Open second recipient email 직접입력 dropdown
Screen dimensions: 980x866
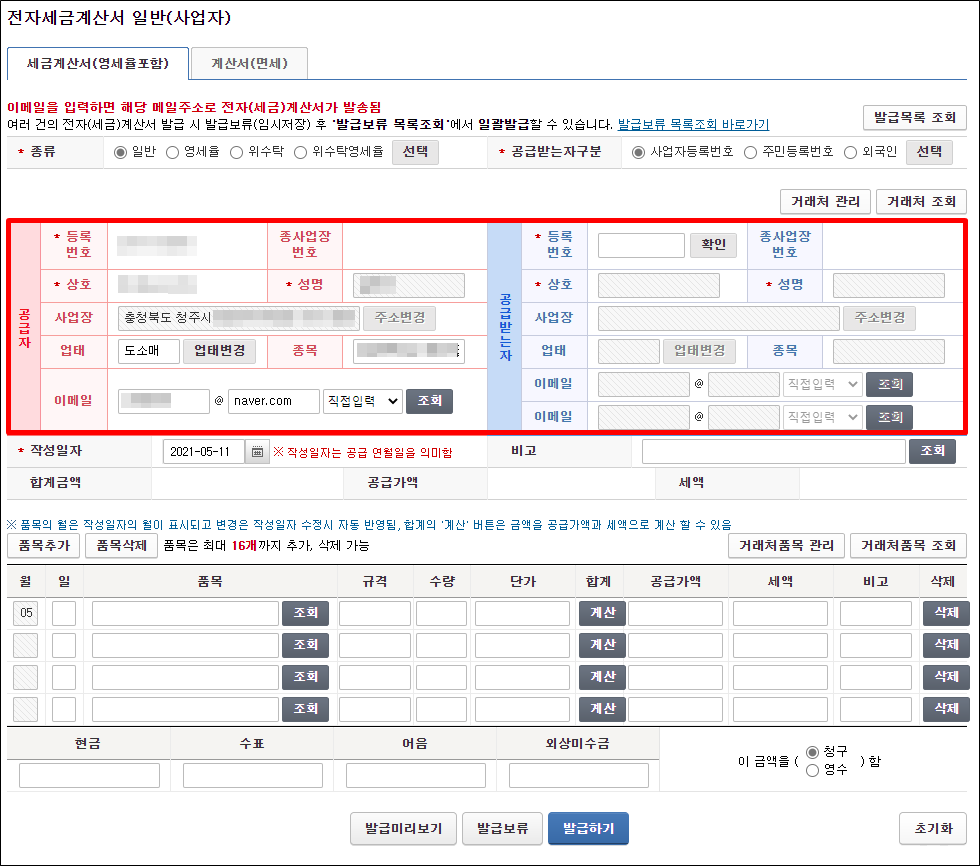(x=822, y=417)
